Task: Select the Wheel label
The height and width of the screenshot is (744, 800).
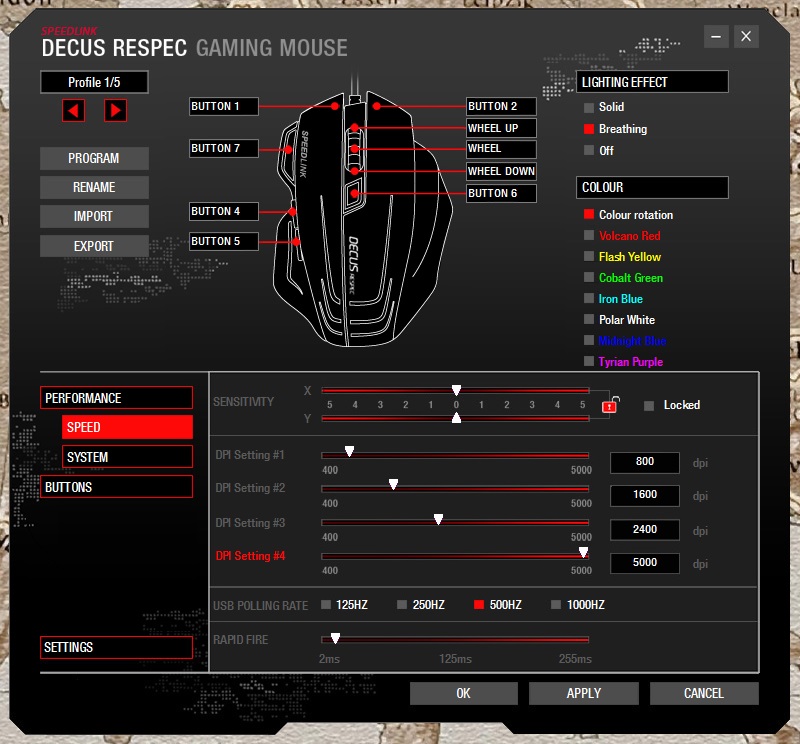Action: tap(501, 149)
